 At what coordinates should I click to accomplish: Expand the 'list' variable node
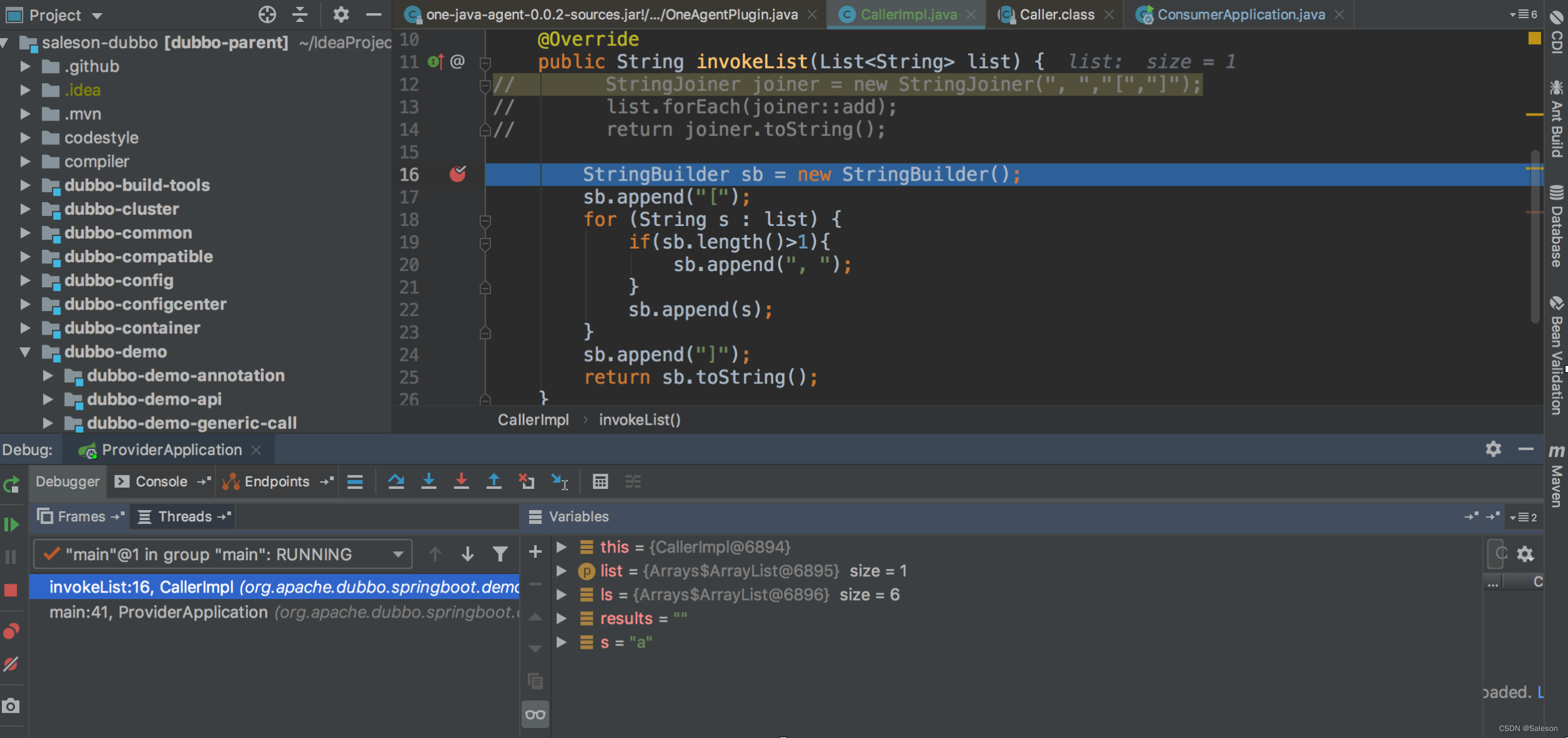pos(562,571)
